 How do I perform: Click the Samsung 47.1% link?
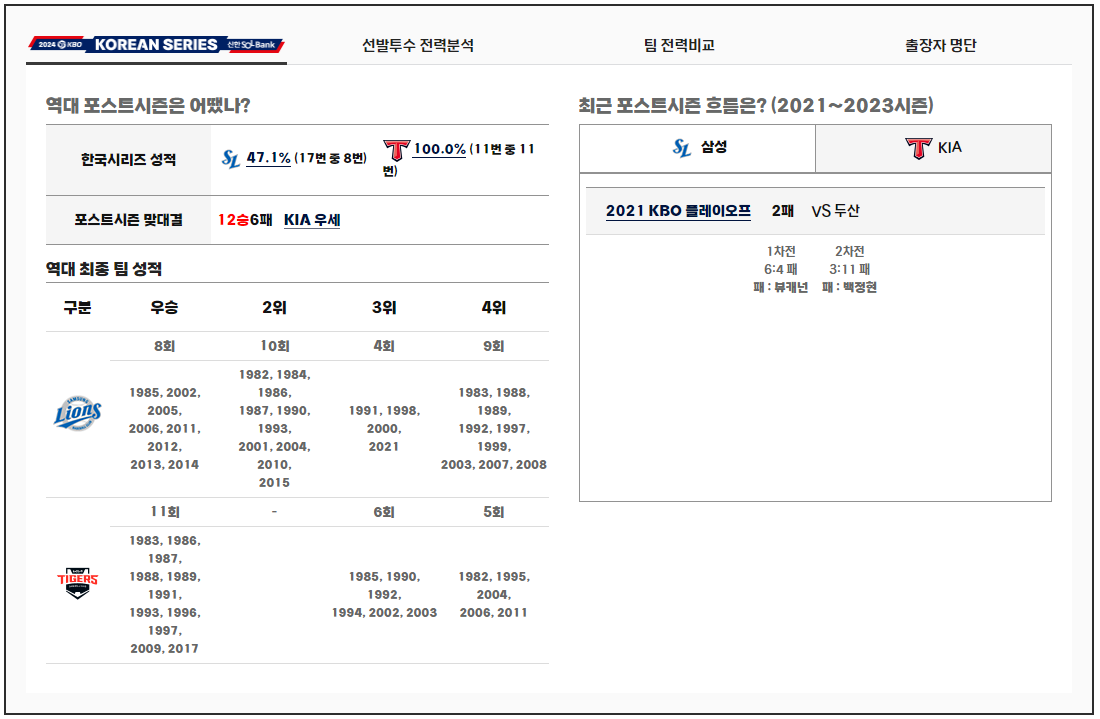(x=268, y=158)
